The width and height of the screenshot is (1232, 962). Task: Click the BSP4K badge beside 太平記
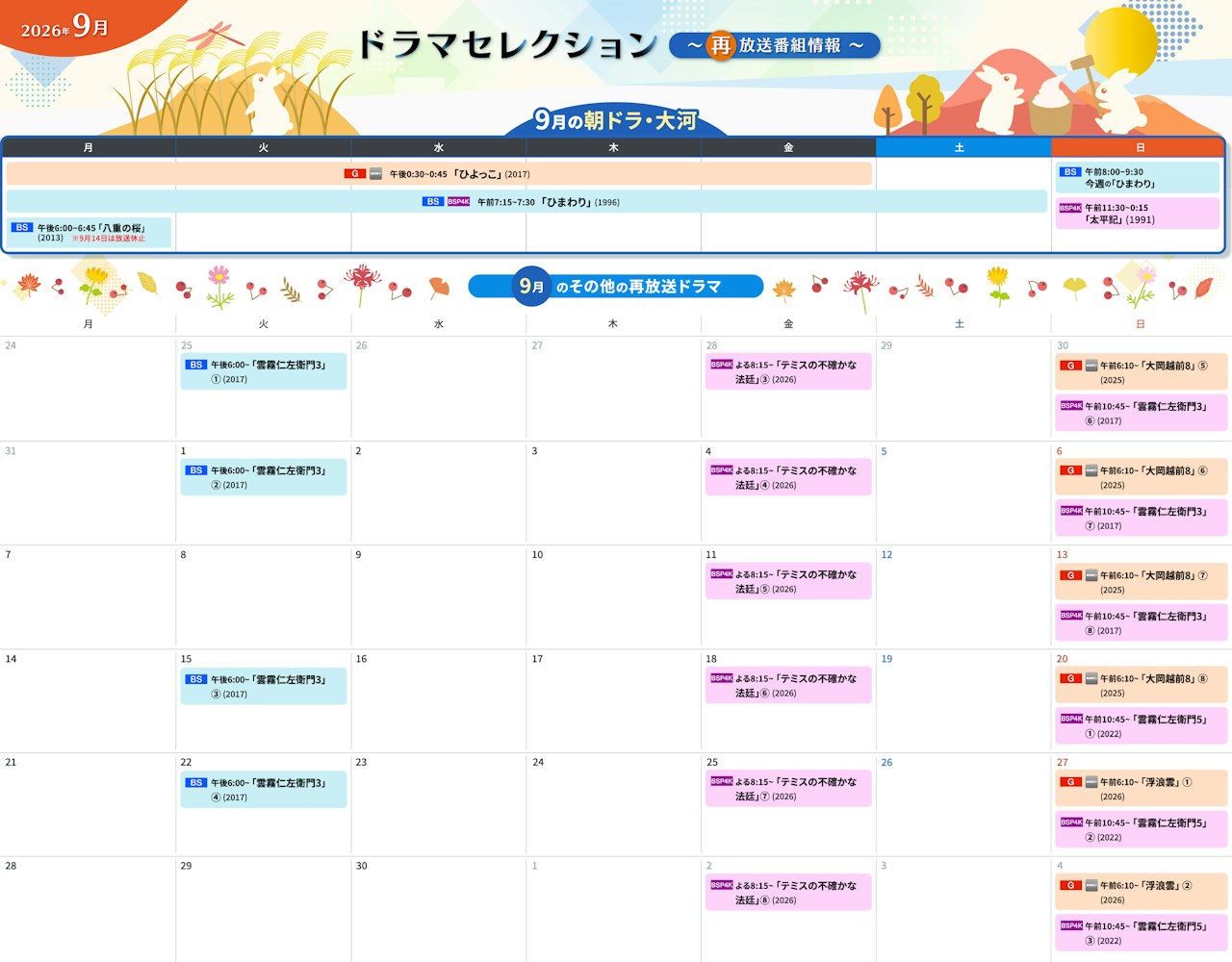coord(1070,208)
